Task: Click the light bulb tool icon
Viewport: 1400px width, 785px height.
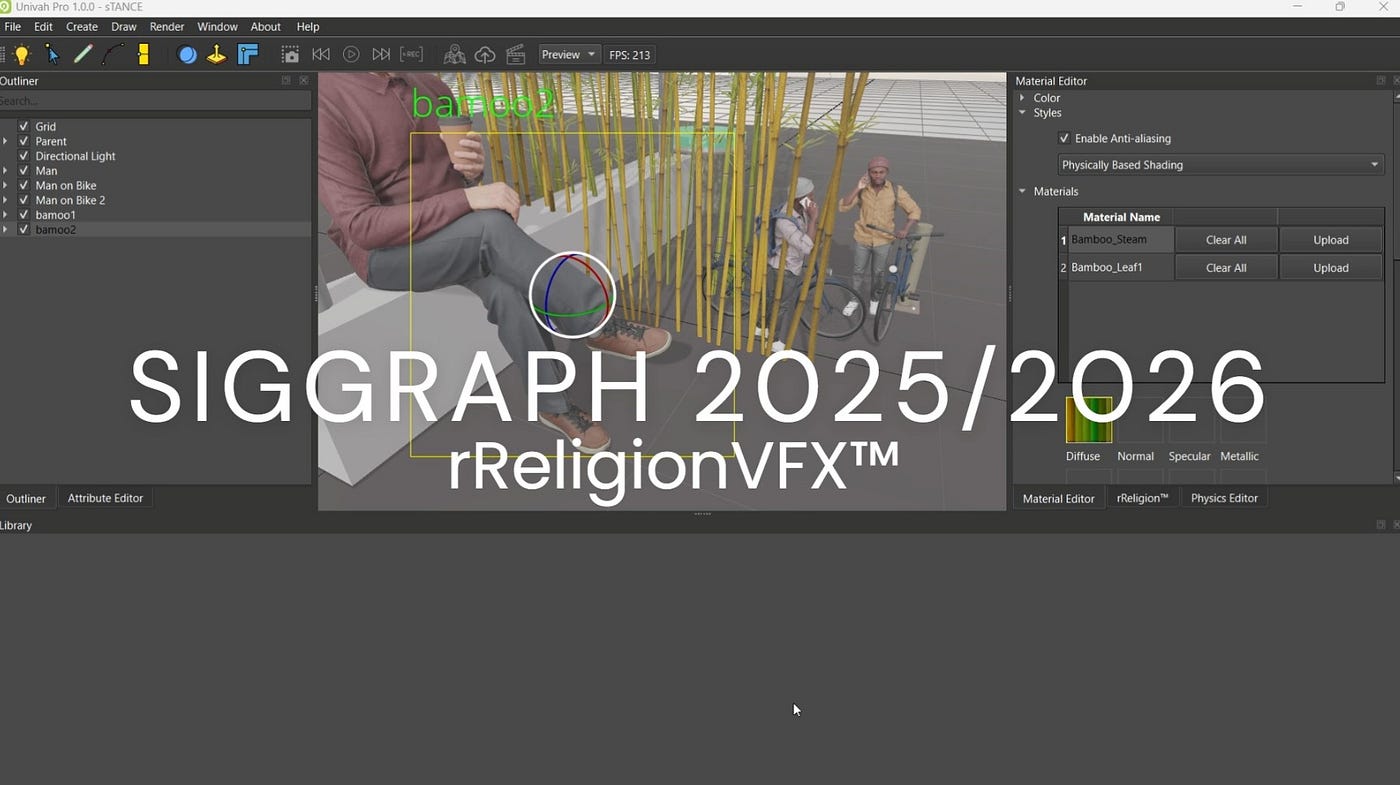Action: (x=21, y=55)
